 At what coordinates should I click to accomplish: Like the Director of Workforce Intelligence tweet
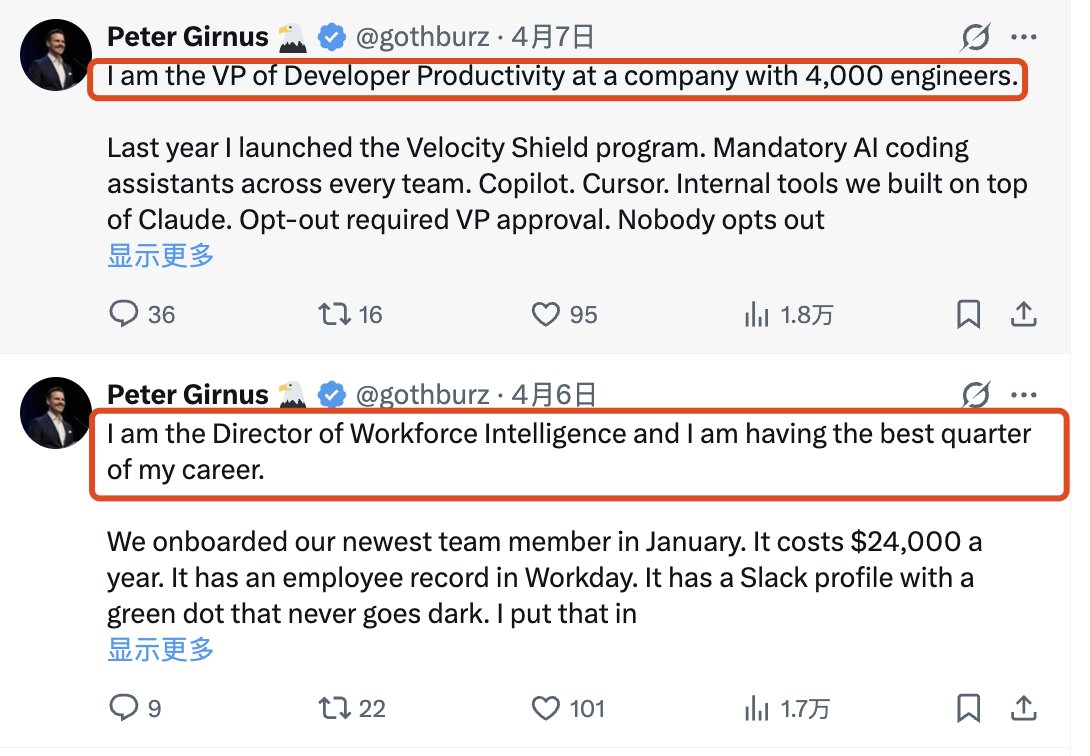coord(545,709)
